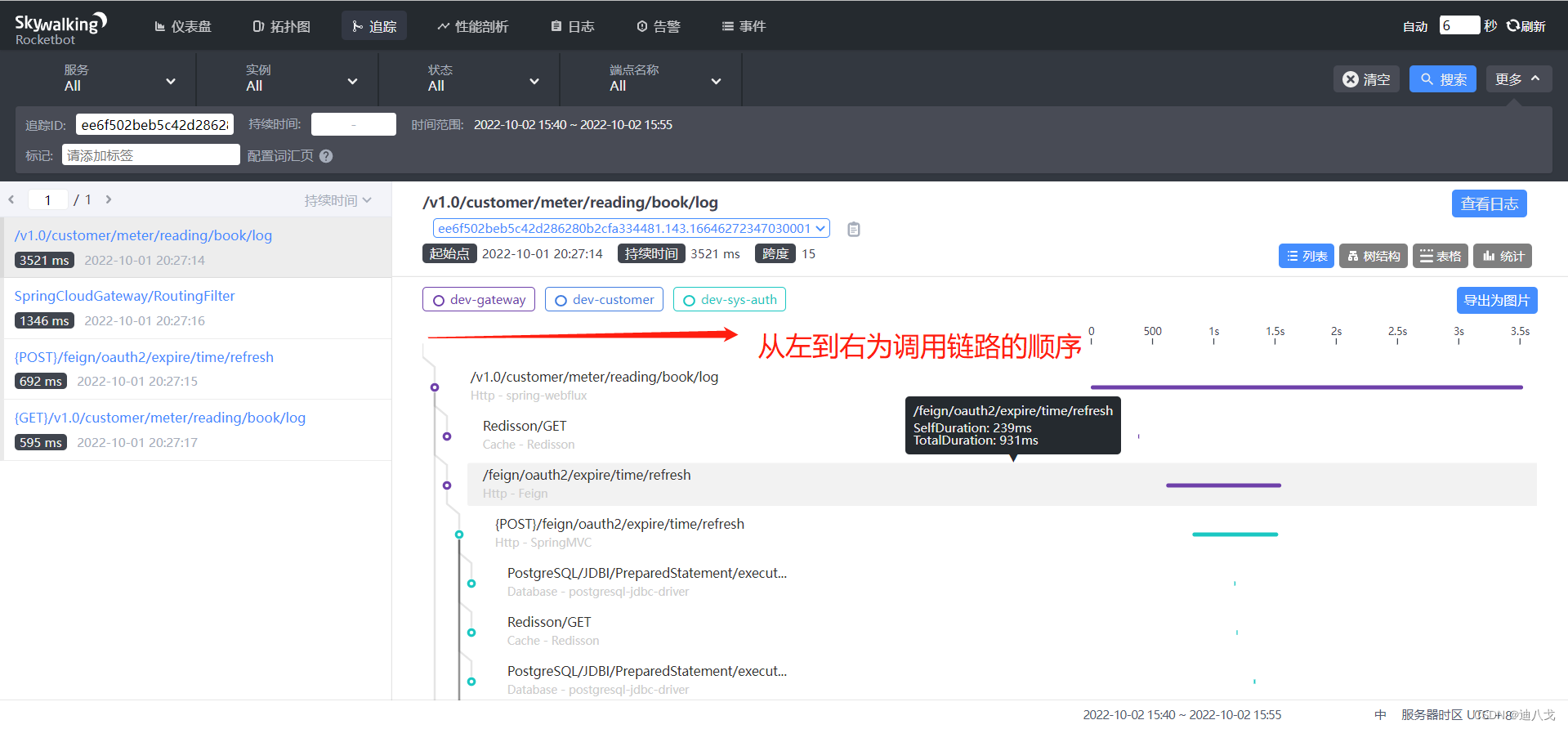Copy trace ID with clipboard icon

click(x=853, y=229)
